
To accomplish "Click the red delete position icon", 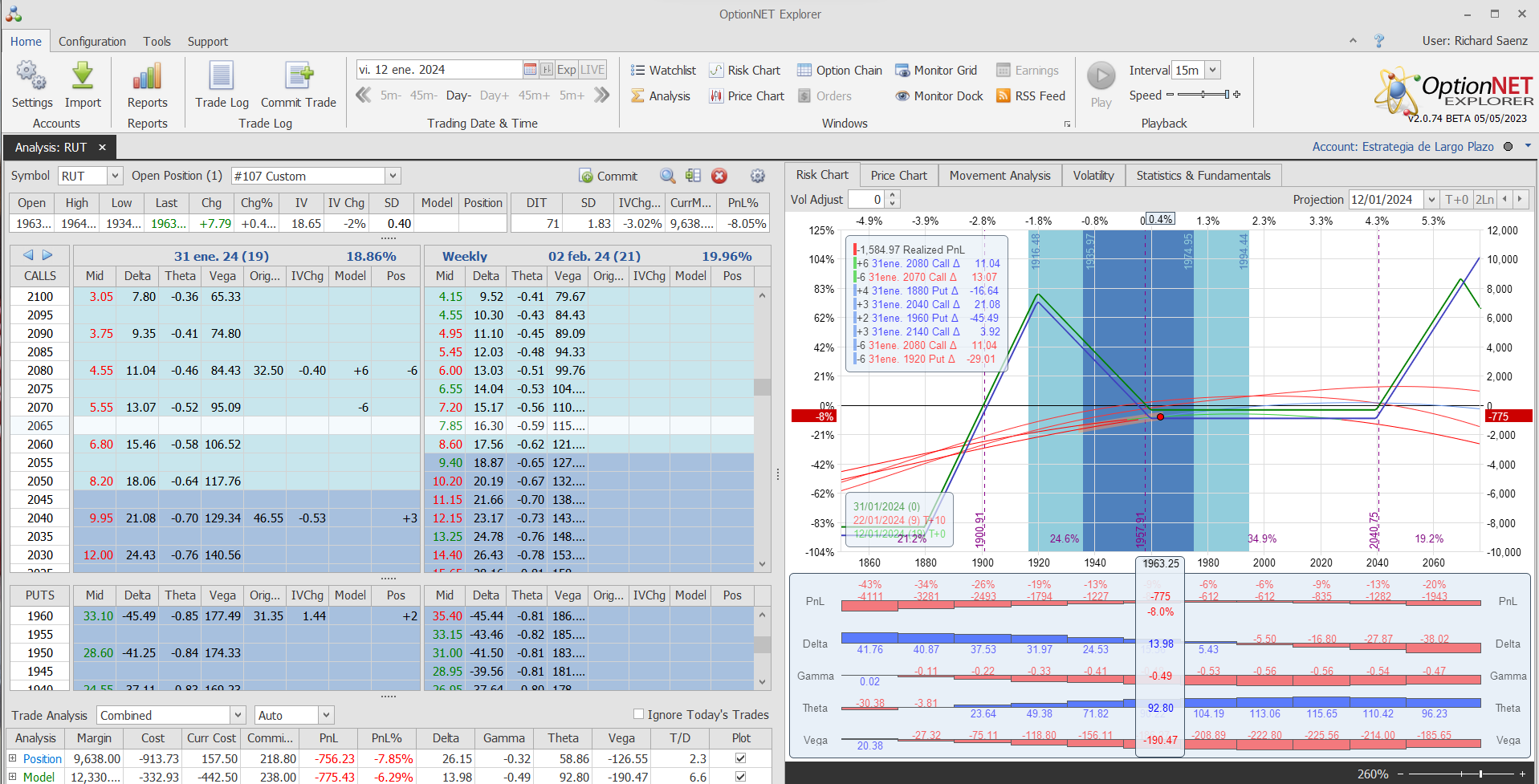I will 719,176.
